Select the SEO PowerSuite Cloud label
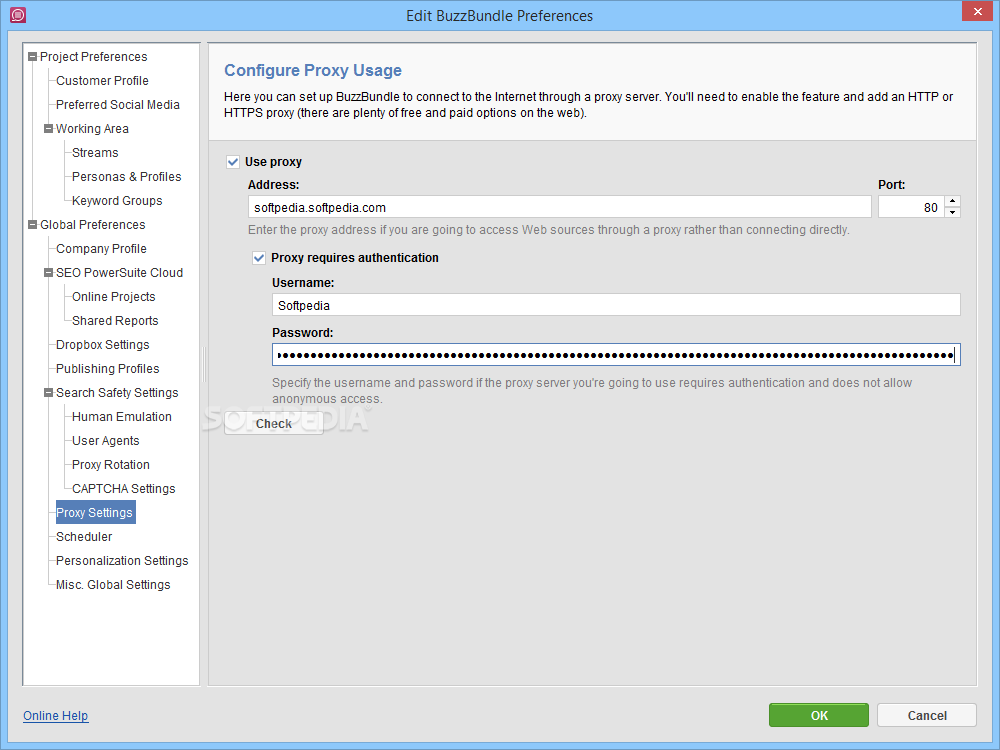Image resolution: width=1000 pixels, height=750 pixels. pyautogui.click(x=119, y=273)
